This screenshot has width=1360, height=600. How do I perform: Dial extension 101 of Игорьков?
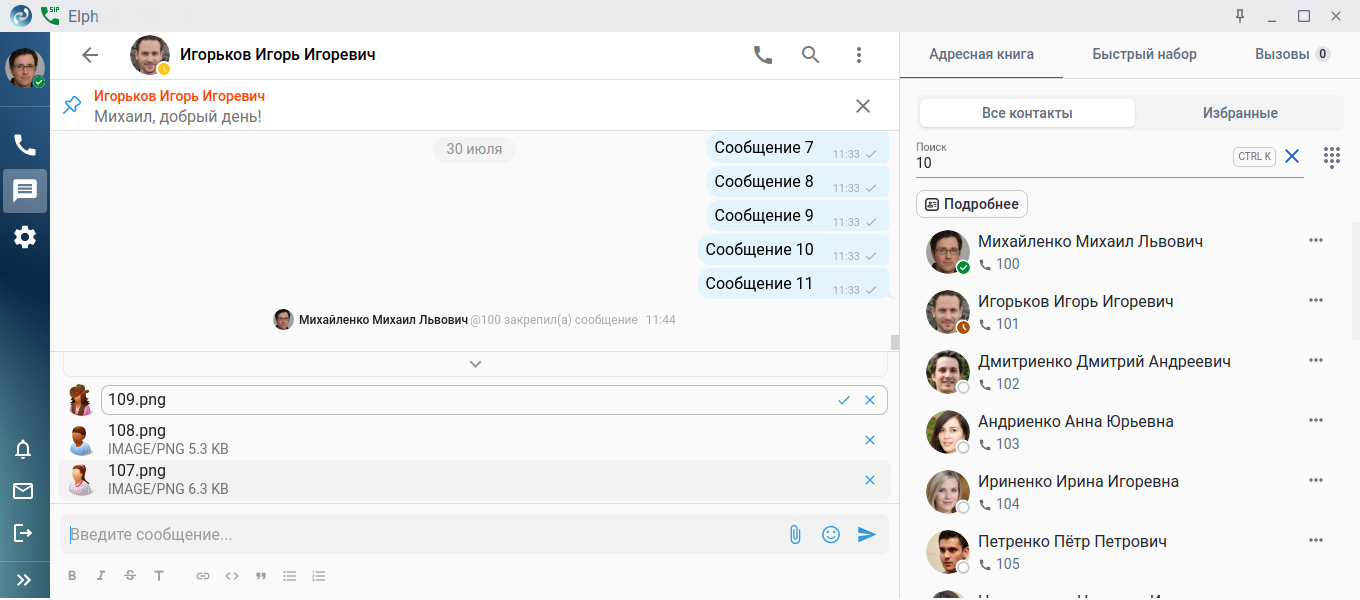[x=999, y=324]
